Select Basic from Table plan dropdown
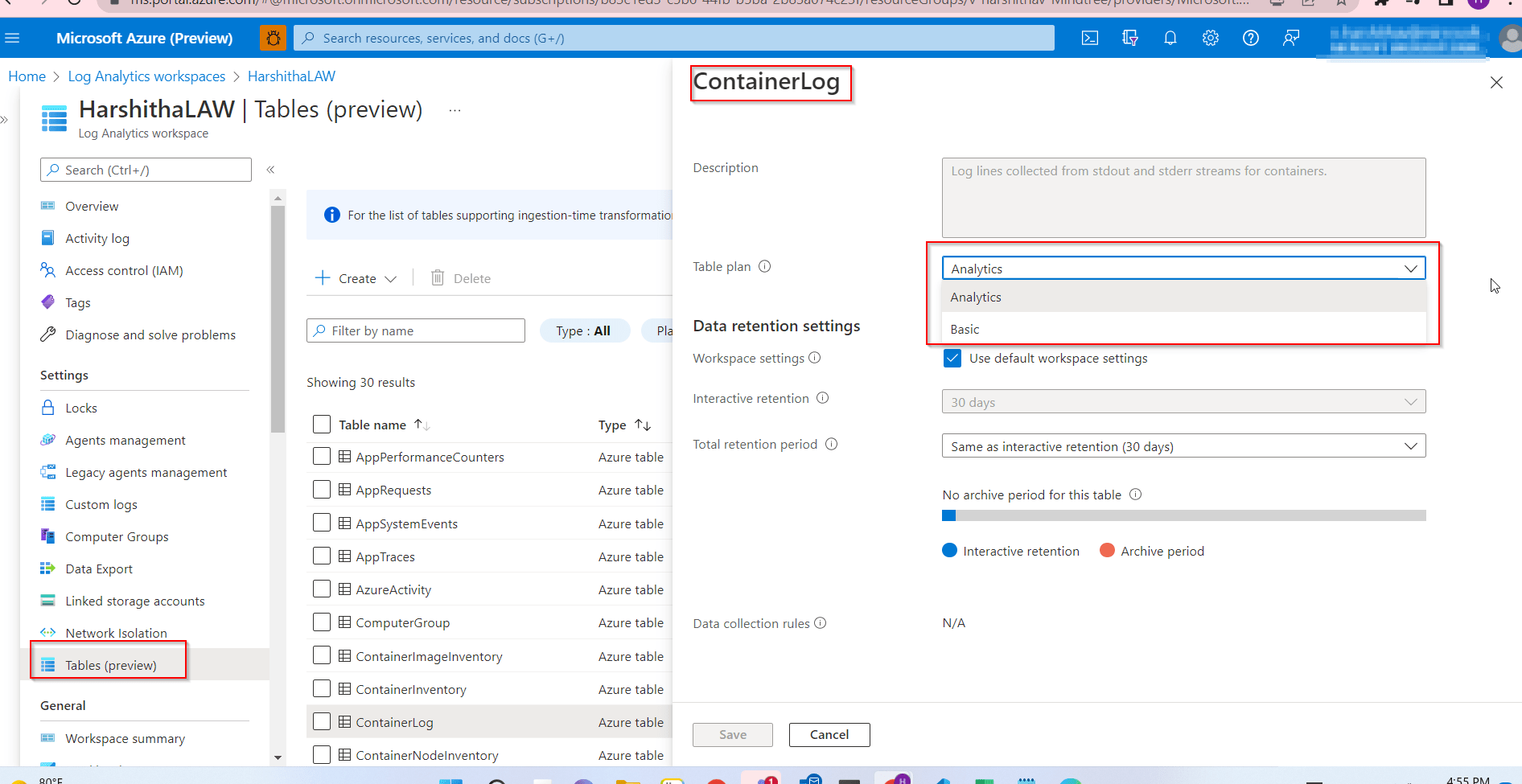Image resolution: width=1522 pixels, height=784 pixels. (x=965, y=328)
